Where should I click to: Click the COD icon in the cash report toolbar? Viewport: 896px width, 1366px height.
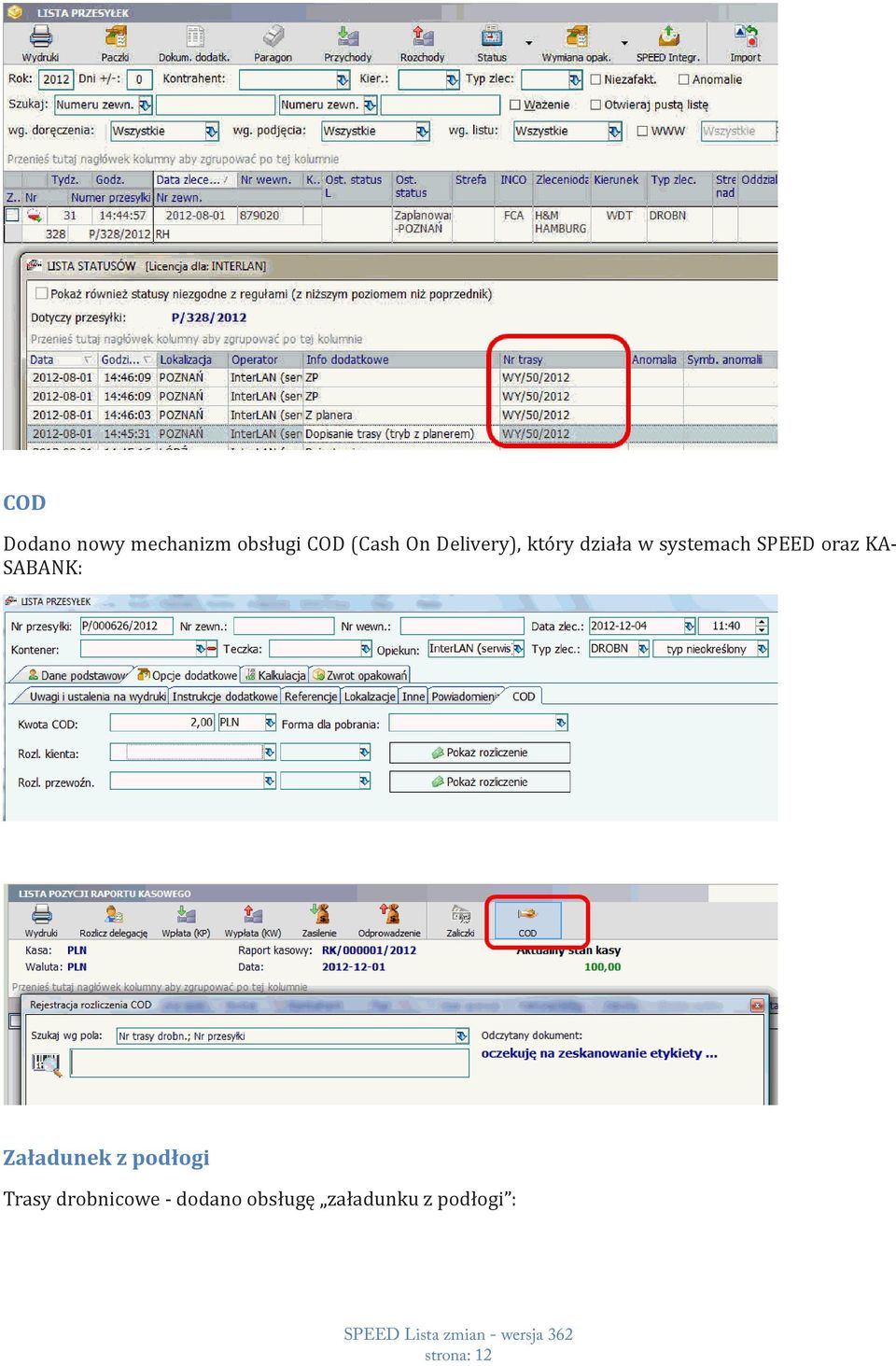pyautogui.click(x=527, y=921)
